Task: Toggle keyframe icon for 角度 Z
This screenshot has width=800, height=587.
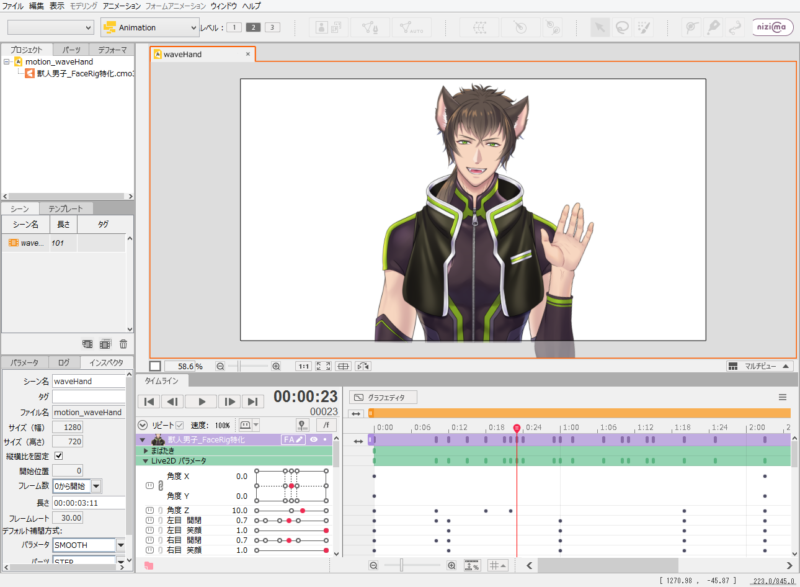Action: (x=149, y=511)
